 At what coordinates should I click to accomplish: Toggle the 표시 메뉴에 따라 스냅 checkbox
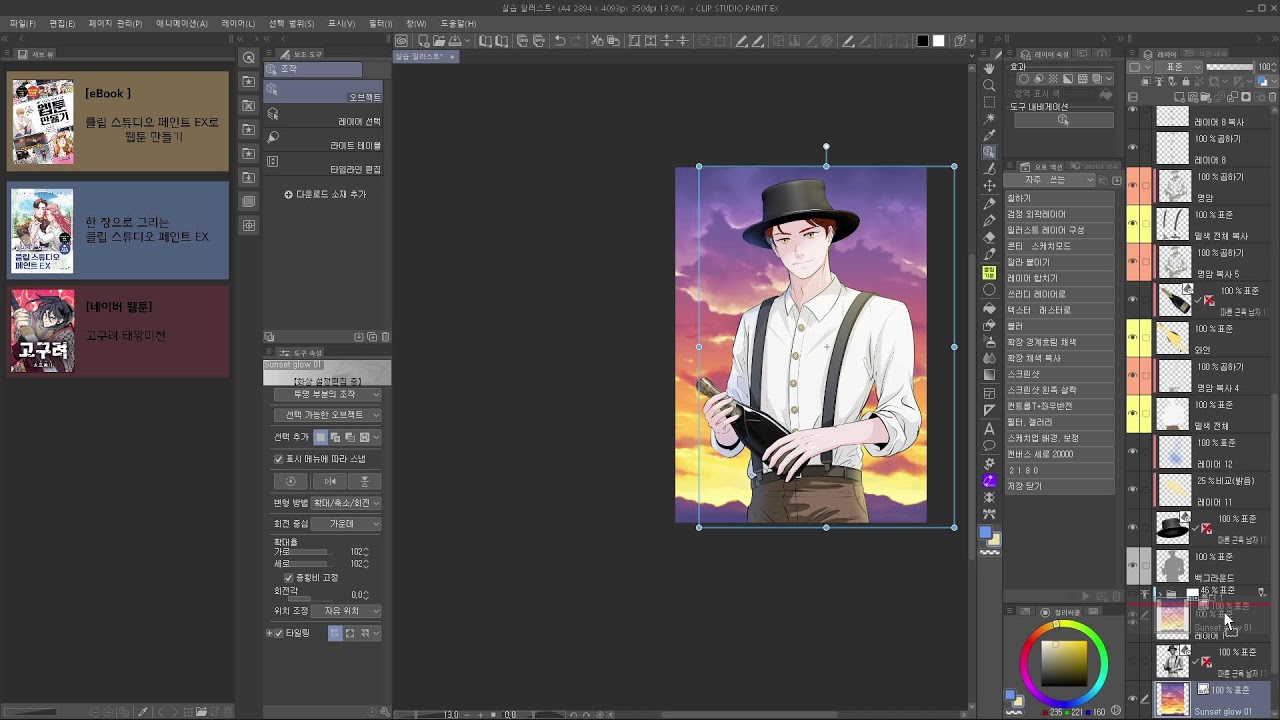coord(279,459)
